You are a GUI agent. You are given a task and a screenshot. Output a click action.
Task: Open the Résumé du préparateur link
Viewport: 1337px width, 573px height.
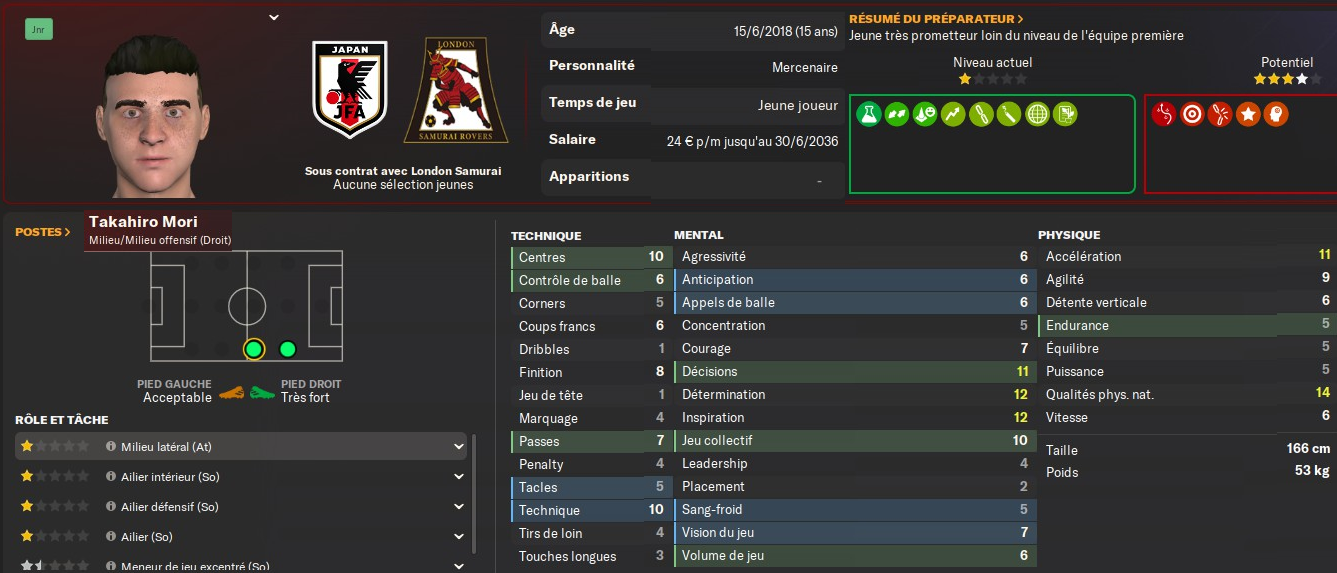tap(936, 19)
